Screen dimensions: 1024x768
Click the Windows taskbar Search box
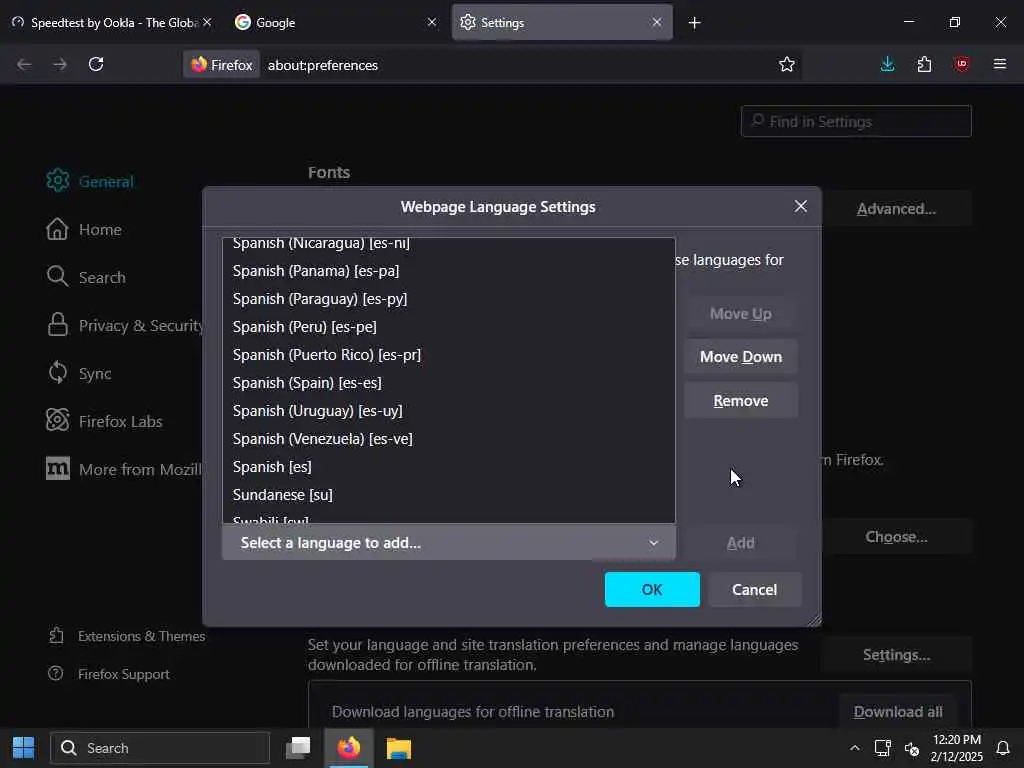[x=160, y=748]
